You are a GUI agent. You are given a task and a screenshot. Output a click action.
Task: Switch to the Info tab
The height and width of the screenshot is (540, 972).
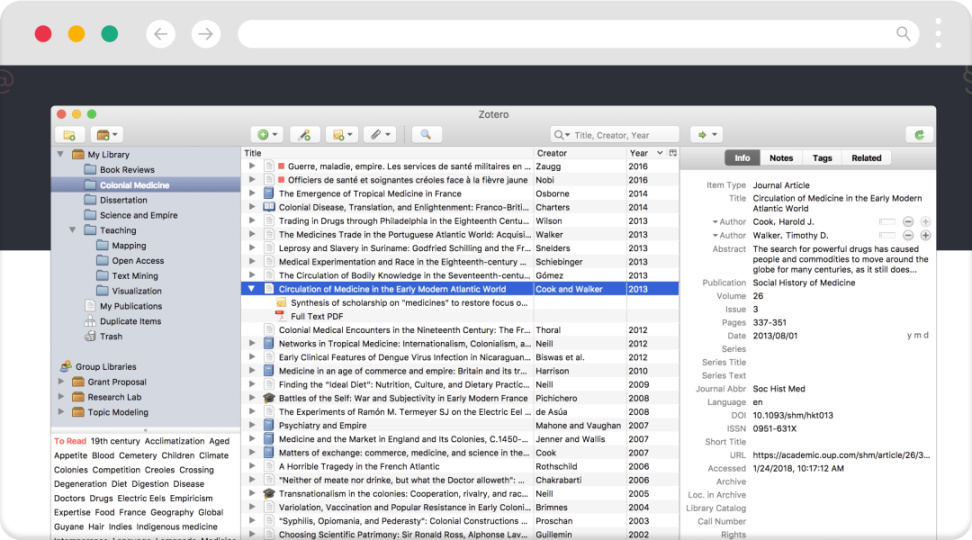[x=742, y=158]
